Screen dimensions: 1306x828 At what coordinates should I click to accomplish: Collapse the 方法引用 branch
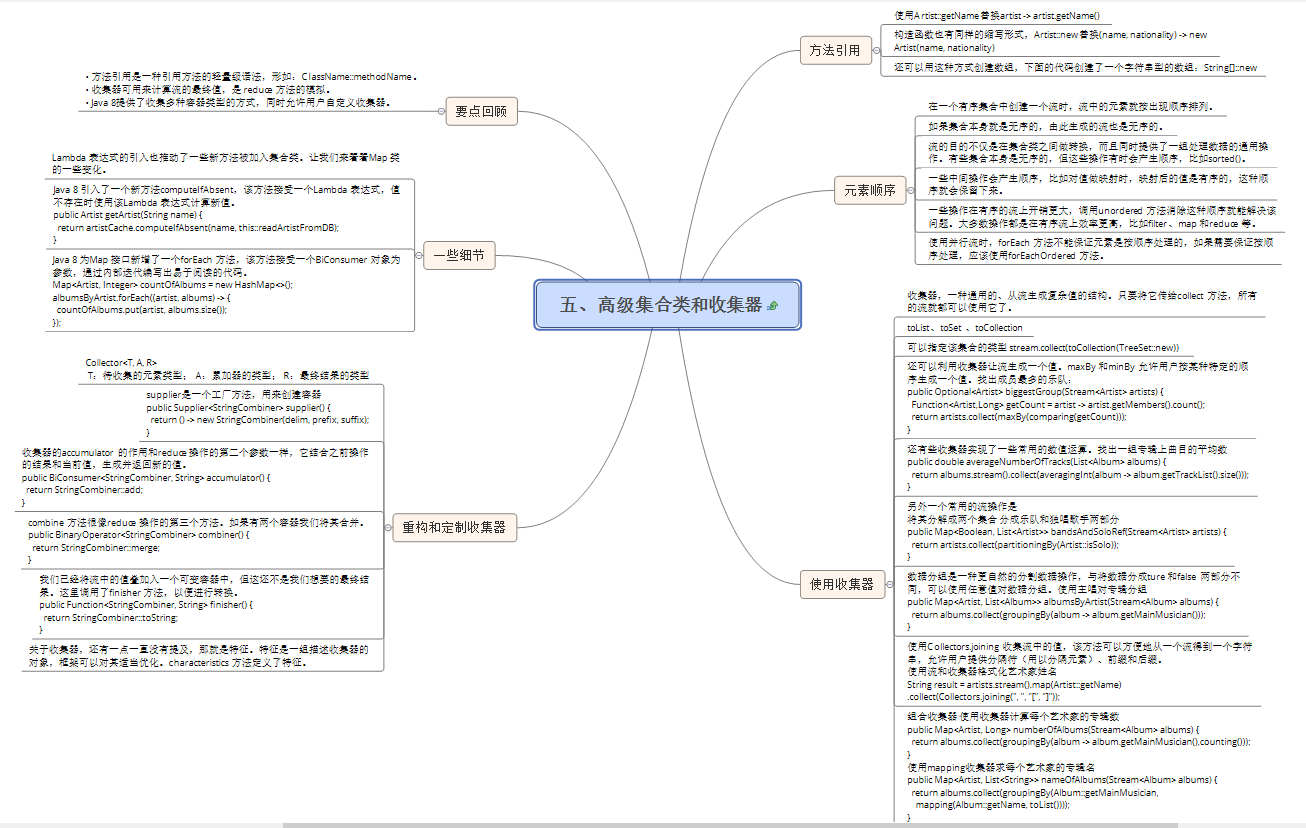[x=877, y=50]
